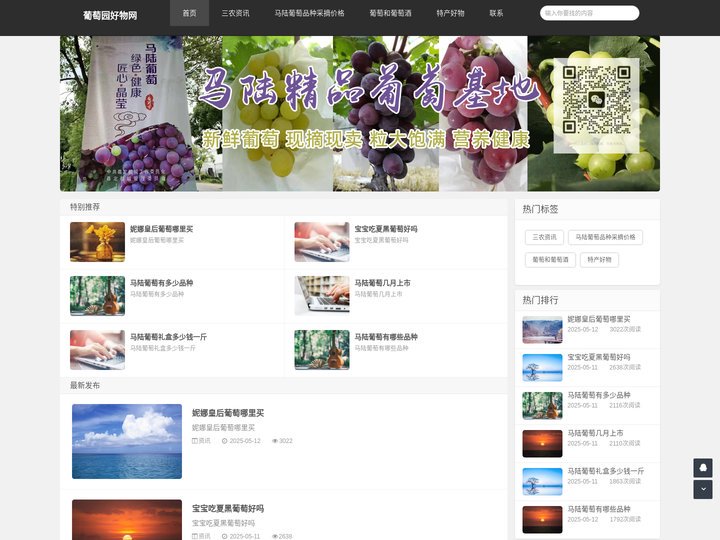The width and height of the screenshot is (720, 540).
Task: Focus the search input in the header
Action: 590,13
